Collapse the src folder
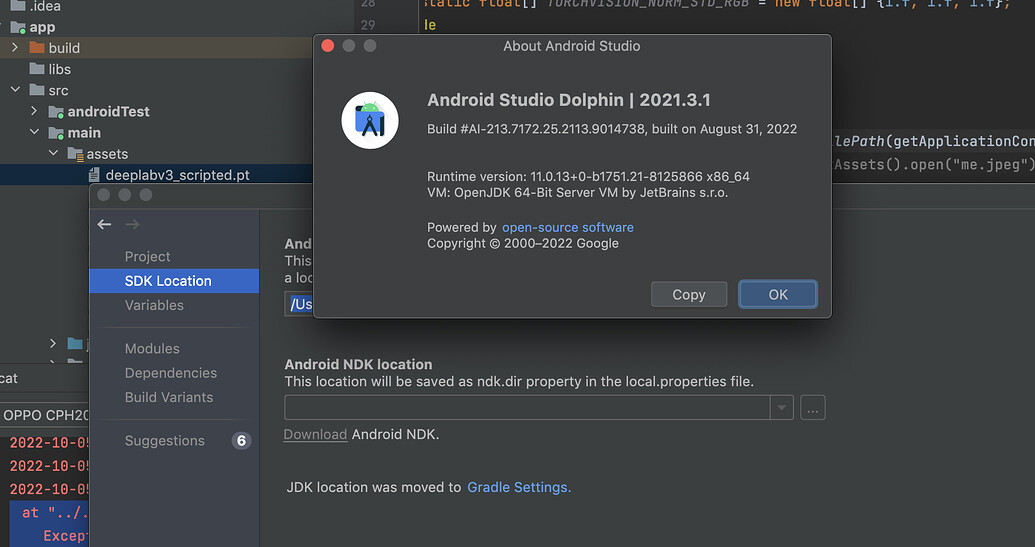 click(15, 90)
